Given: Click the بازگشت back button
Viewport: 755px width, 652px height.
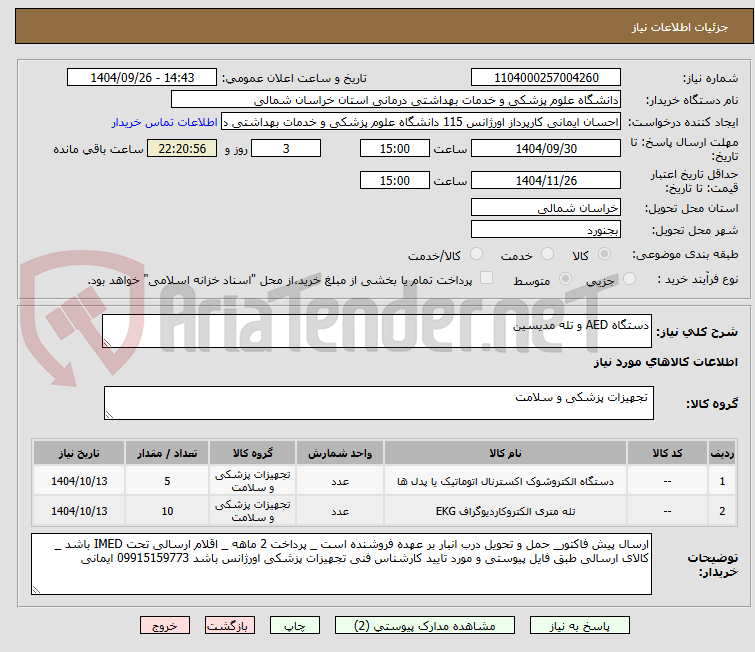Looking at the screenshot, I should [x=230, y=626].
